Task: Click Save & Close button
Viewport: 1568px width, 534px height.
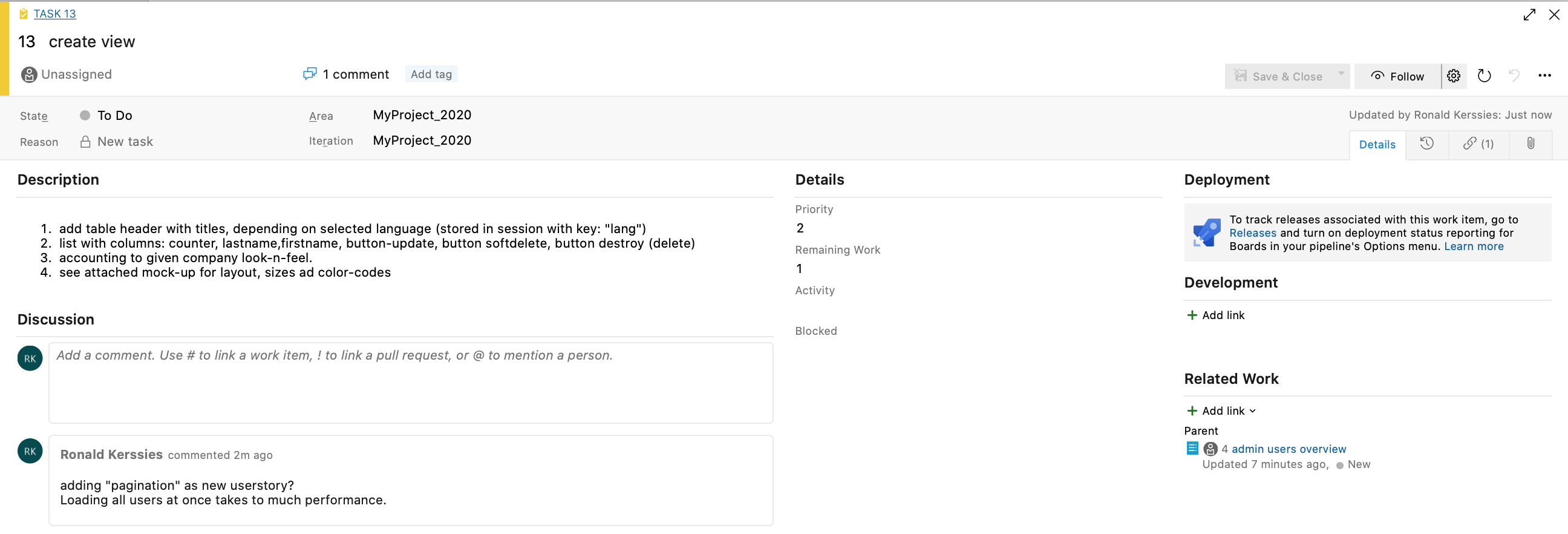Action: click(x=1278, y=76)
